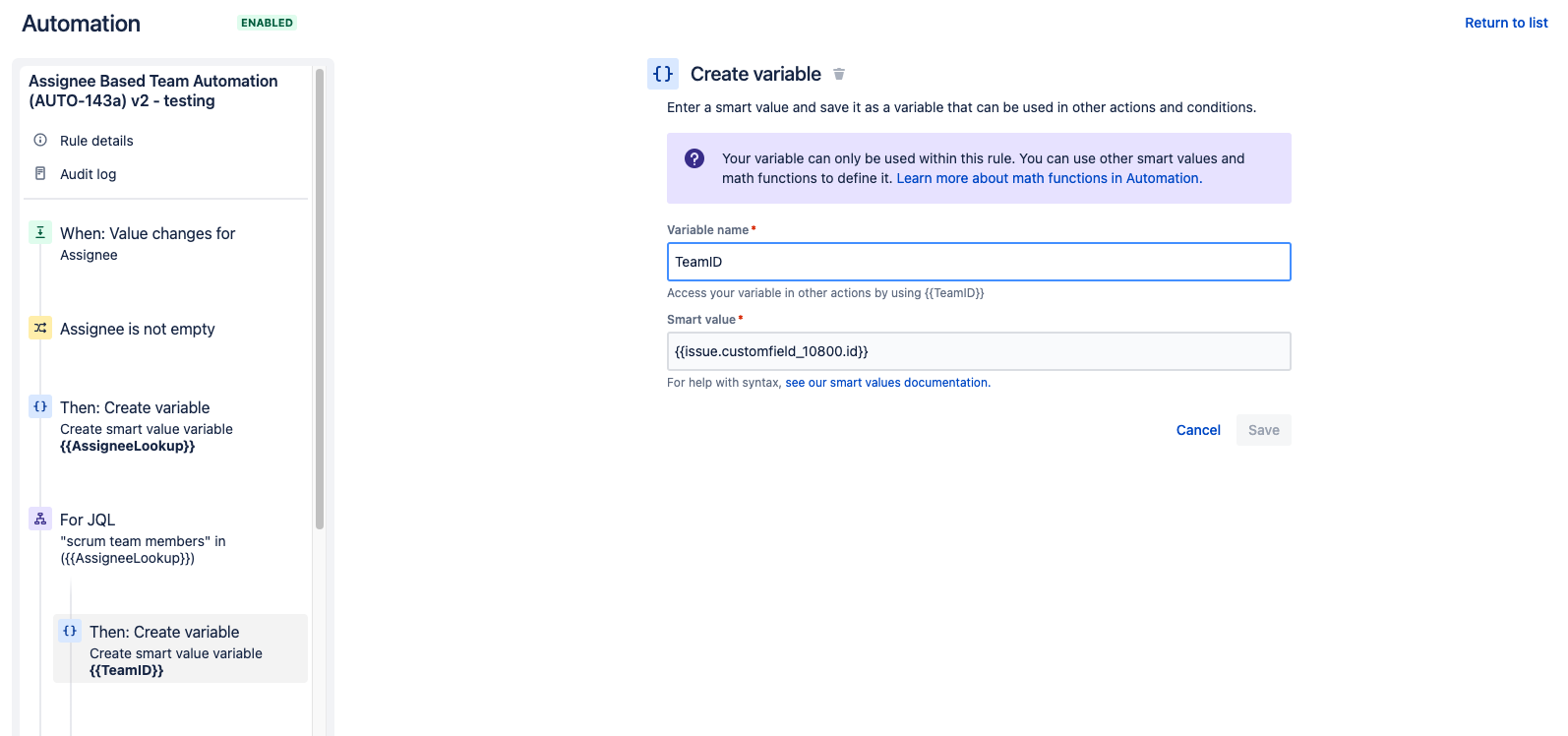This screenshot has height=736, width=1568.
Task: Click the Create variable heading text
Action: [755, 74]
